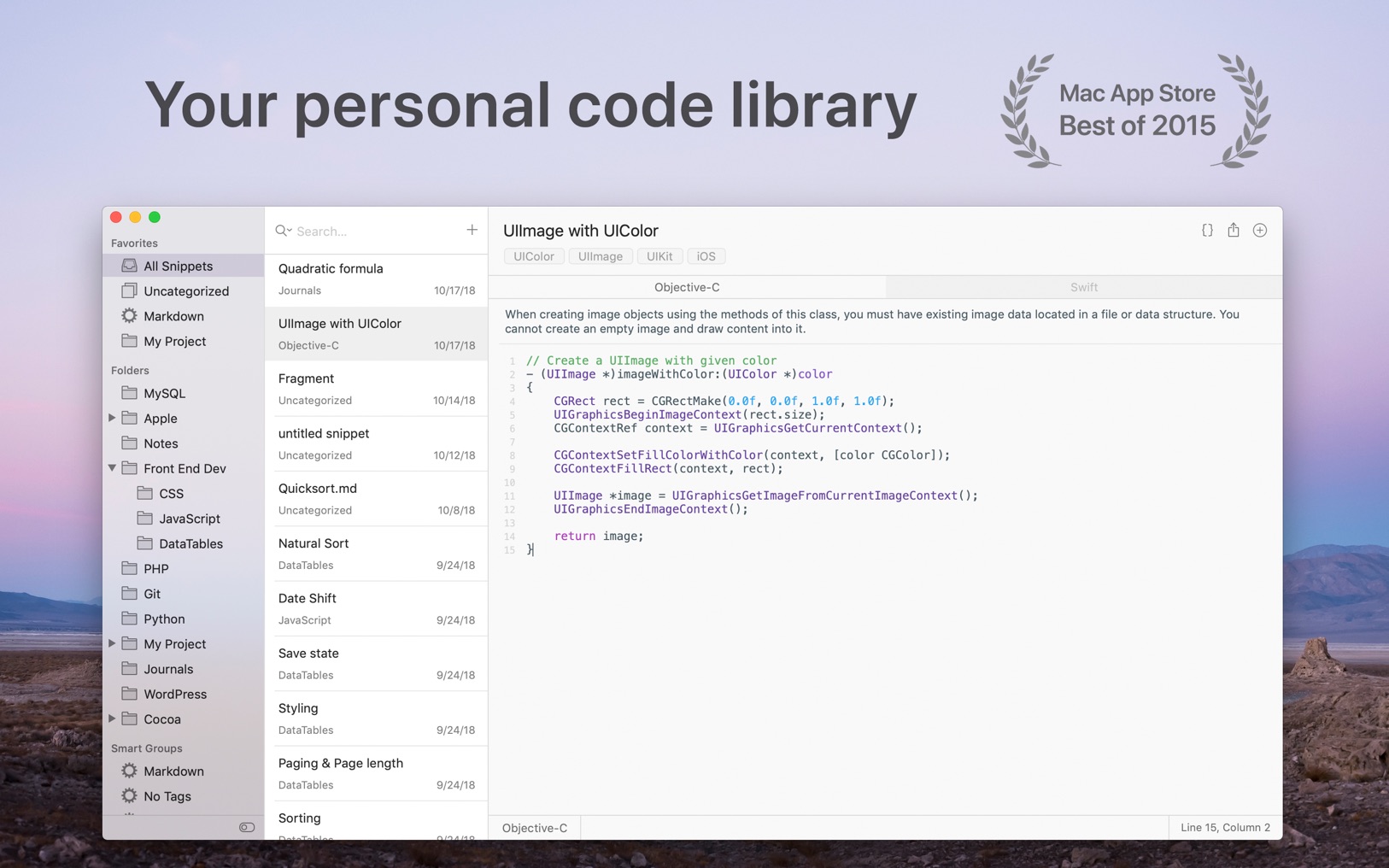
Task: Click the iOS tag
Action: click(x=706, y=256)
